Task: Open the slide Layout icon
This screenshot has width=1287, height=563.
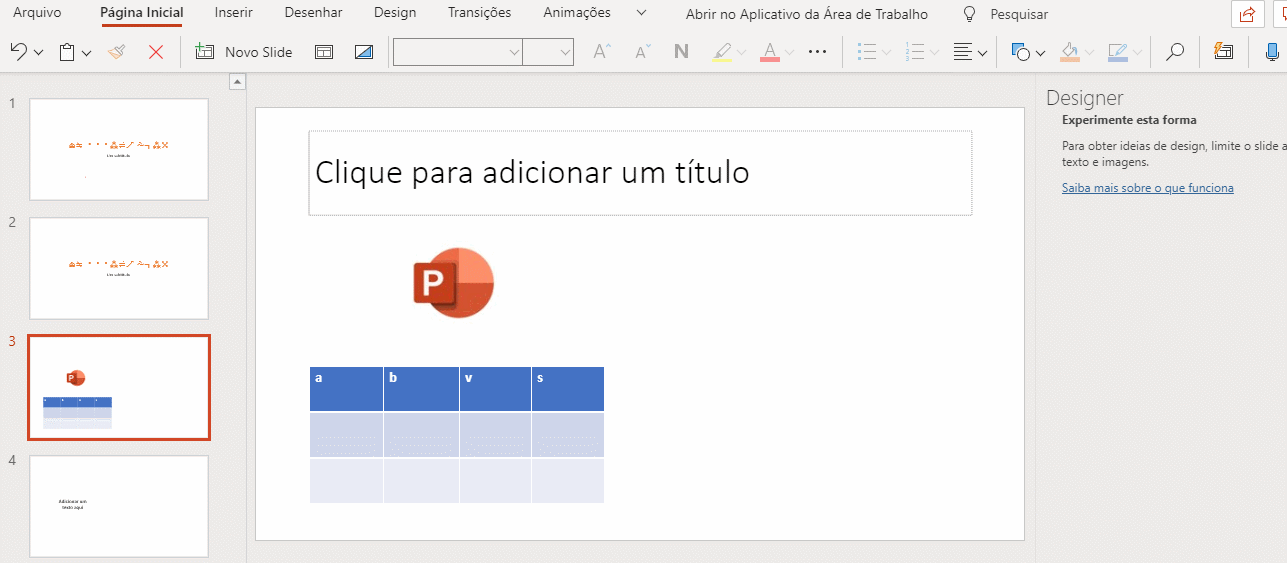Action: pos(324,52)
